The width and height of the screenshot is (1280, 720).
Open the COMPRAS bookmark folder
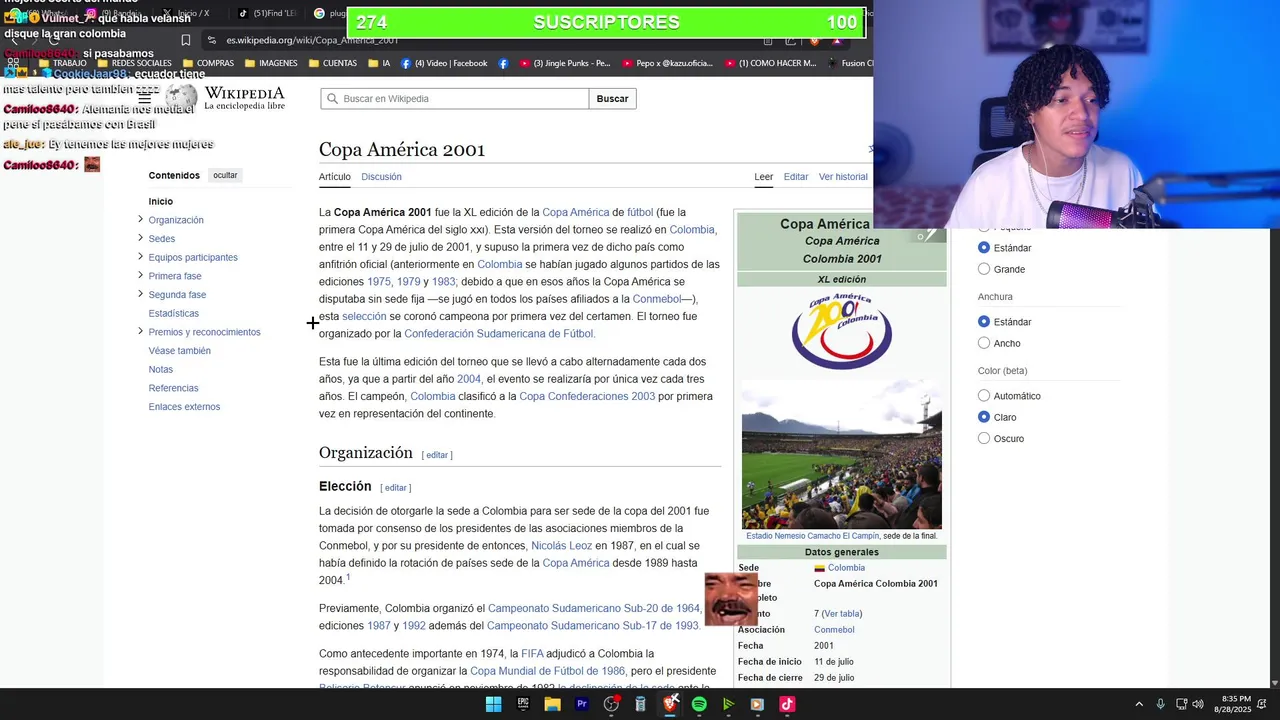208,63
